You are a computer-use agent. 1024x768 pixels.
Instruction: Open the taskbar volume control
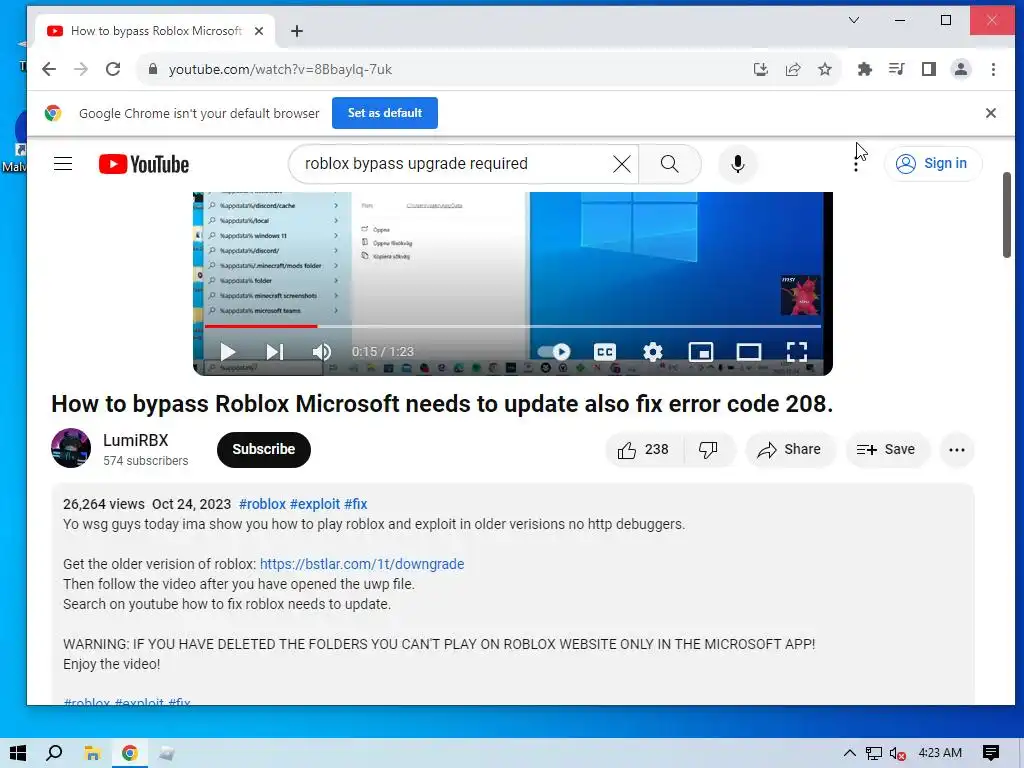897,754
